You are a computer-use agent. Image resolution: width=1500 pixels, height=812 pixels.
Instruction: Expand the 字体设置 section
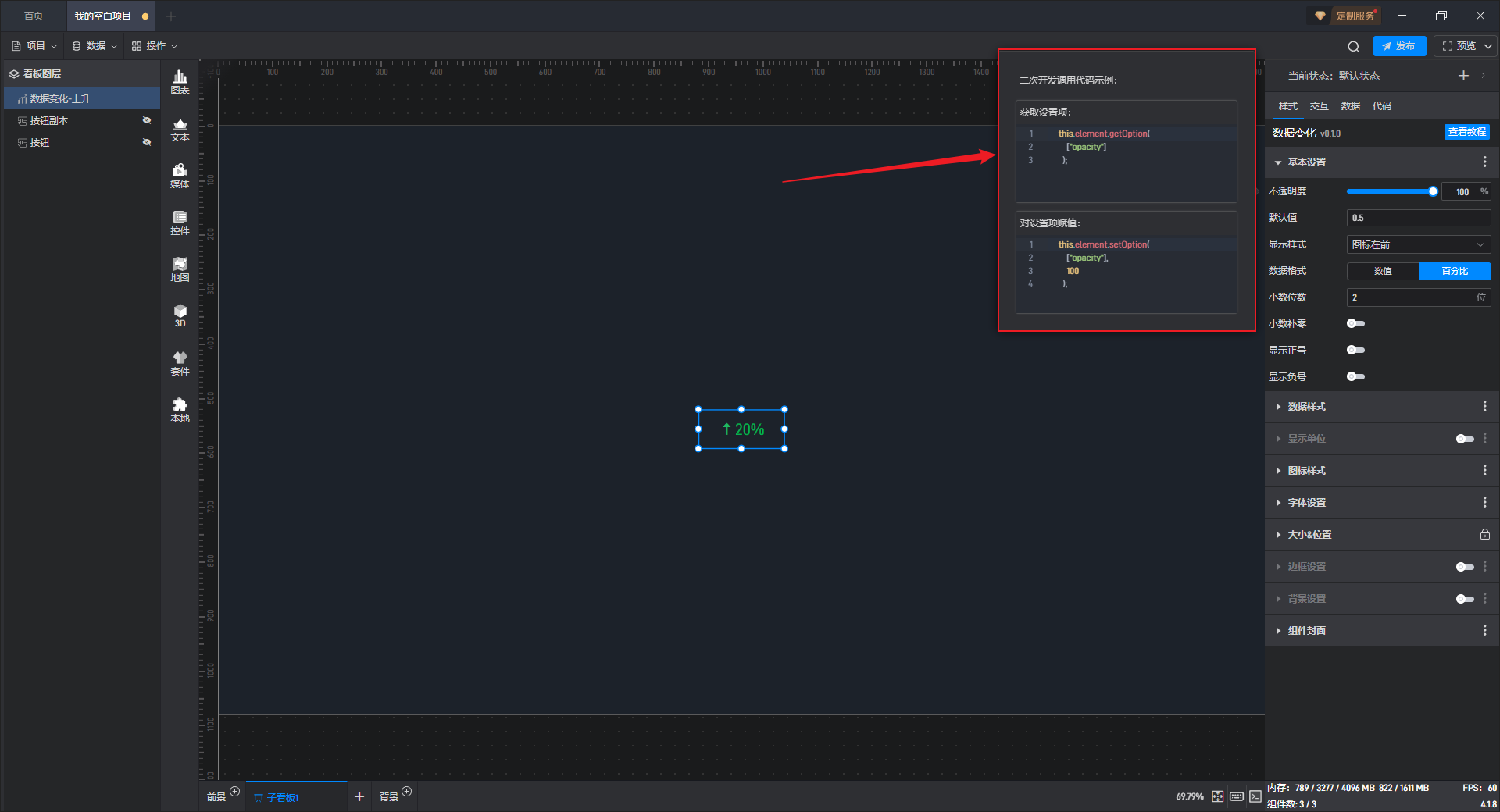click(x=1307, y=503)
